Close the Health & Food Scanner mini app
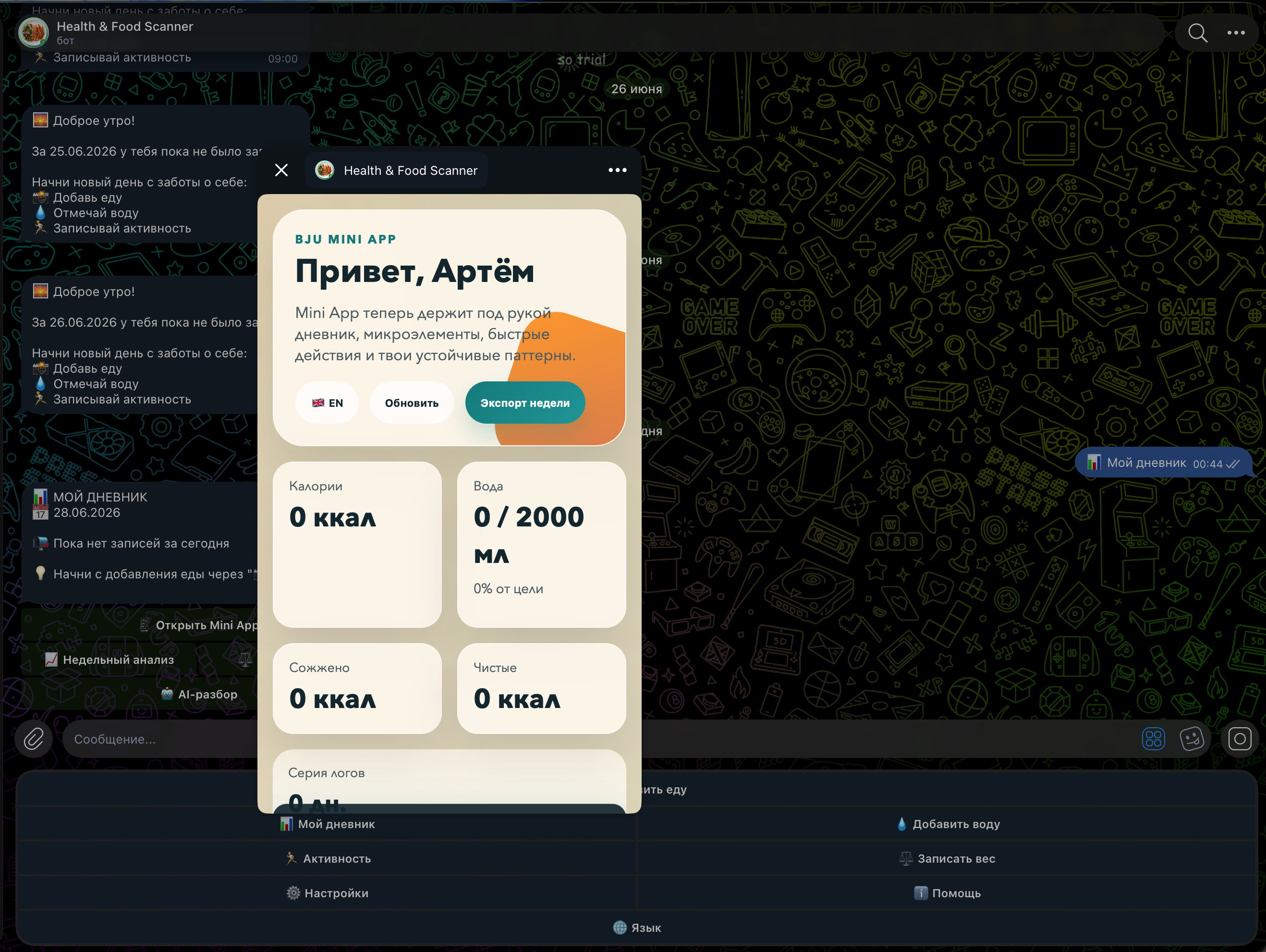The image size is (1266, 952). (281, 170)
